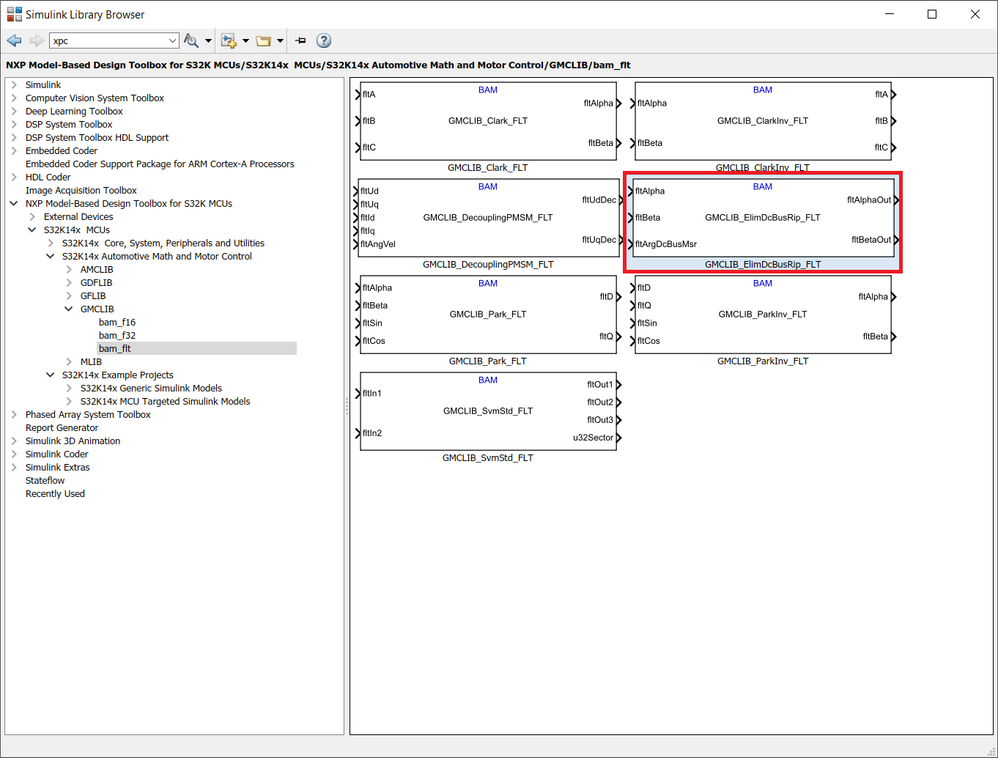Image resolution: width=998 pixels, height=758 pixels.
Task: Open the folder dropdown arrow
Action: point(280,41)
